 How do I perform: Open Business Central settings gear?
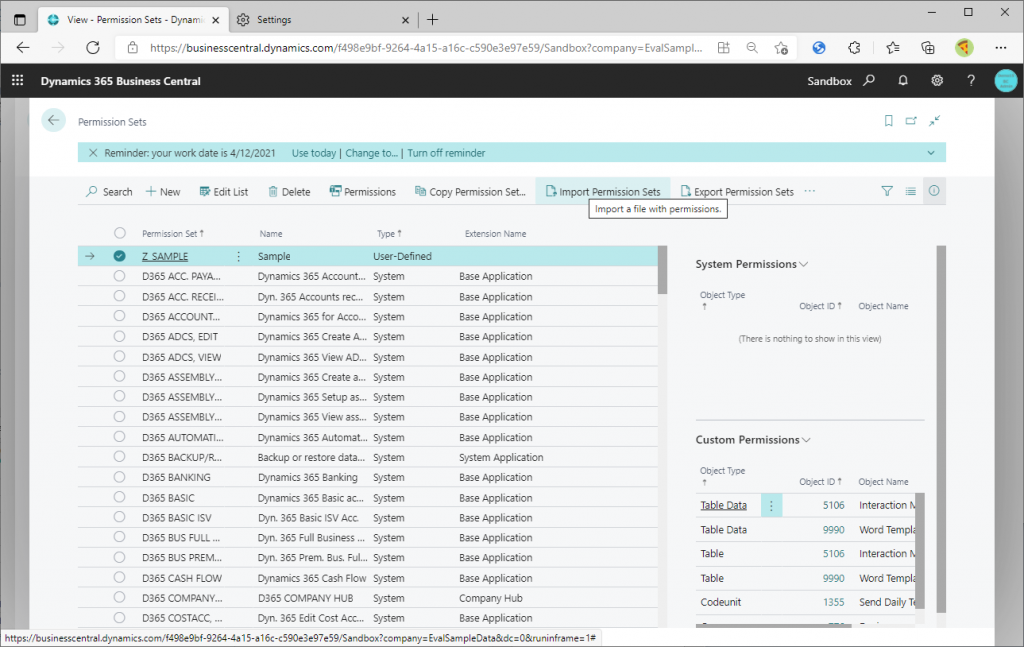click(936, 80)
